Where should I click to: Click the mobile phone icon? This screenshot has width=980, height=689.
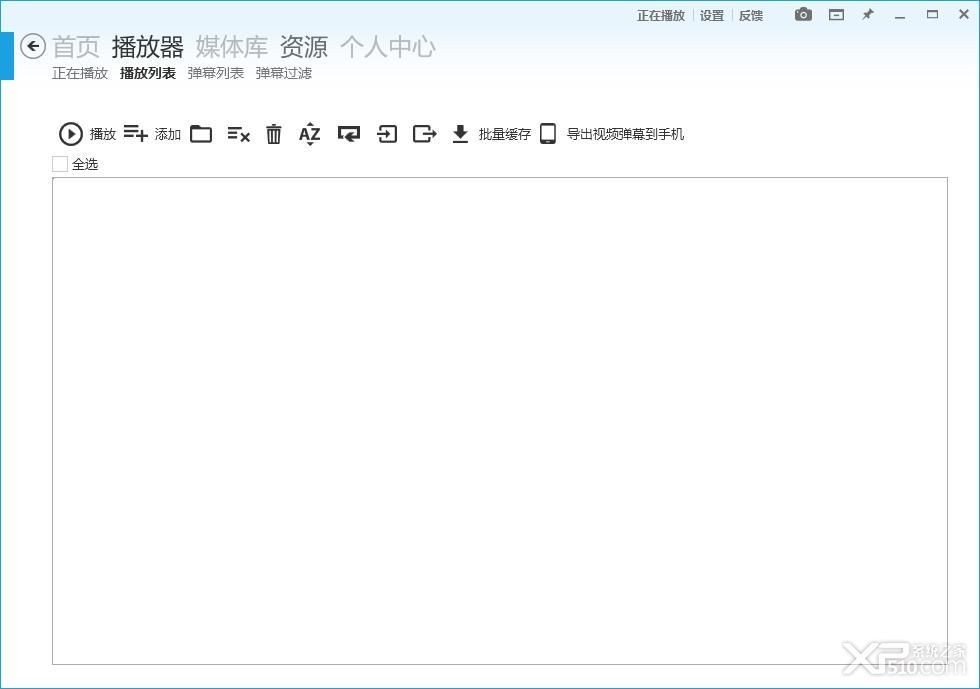pos(548,134)
